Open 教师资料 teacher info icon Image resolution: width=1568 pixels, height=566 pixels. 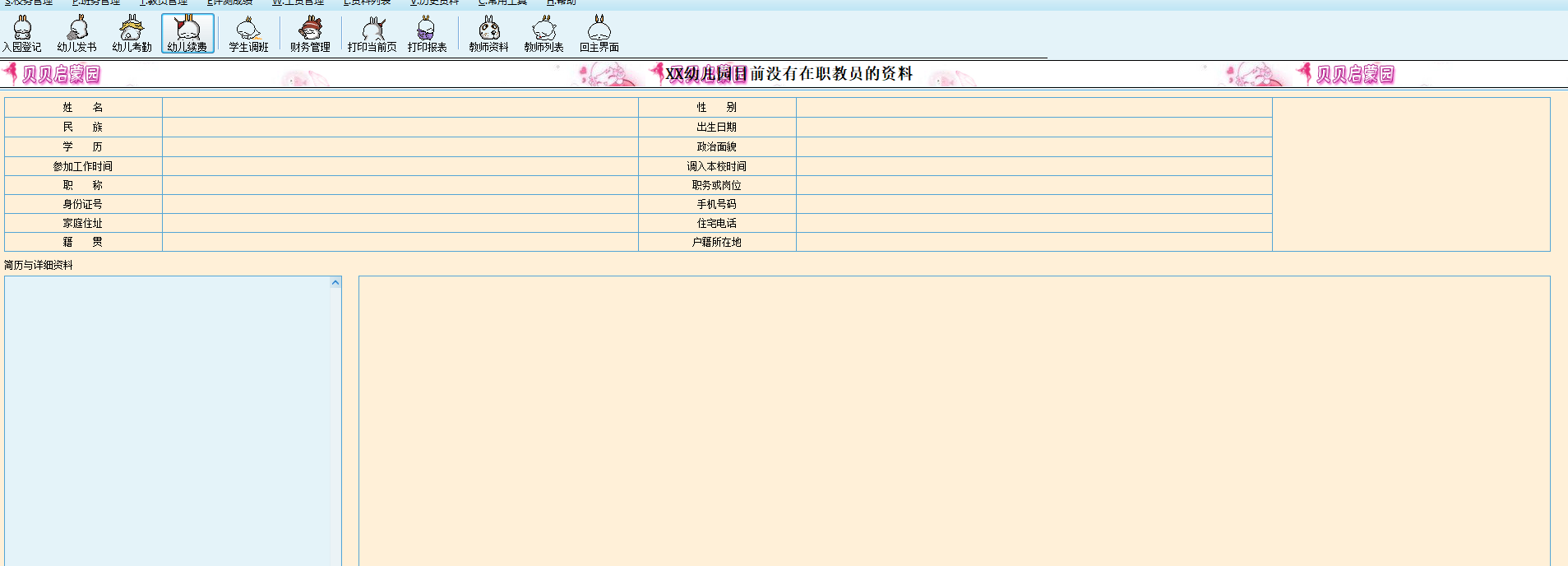point(489,34)
